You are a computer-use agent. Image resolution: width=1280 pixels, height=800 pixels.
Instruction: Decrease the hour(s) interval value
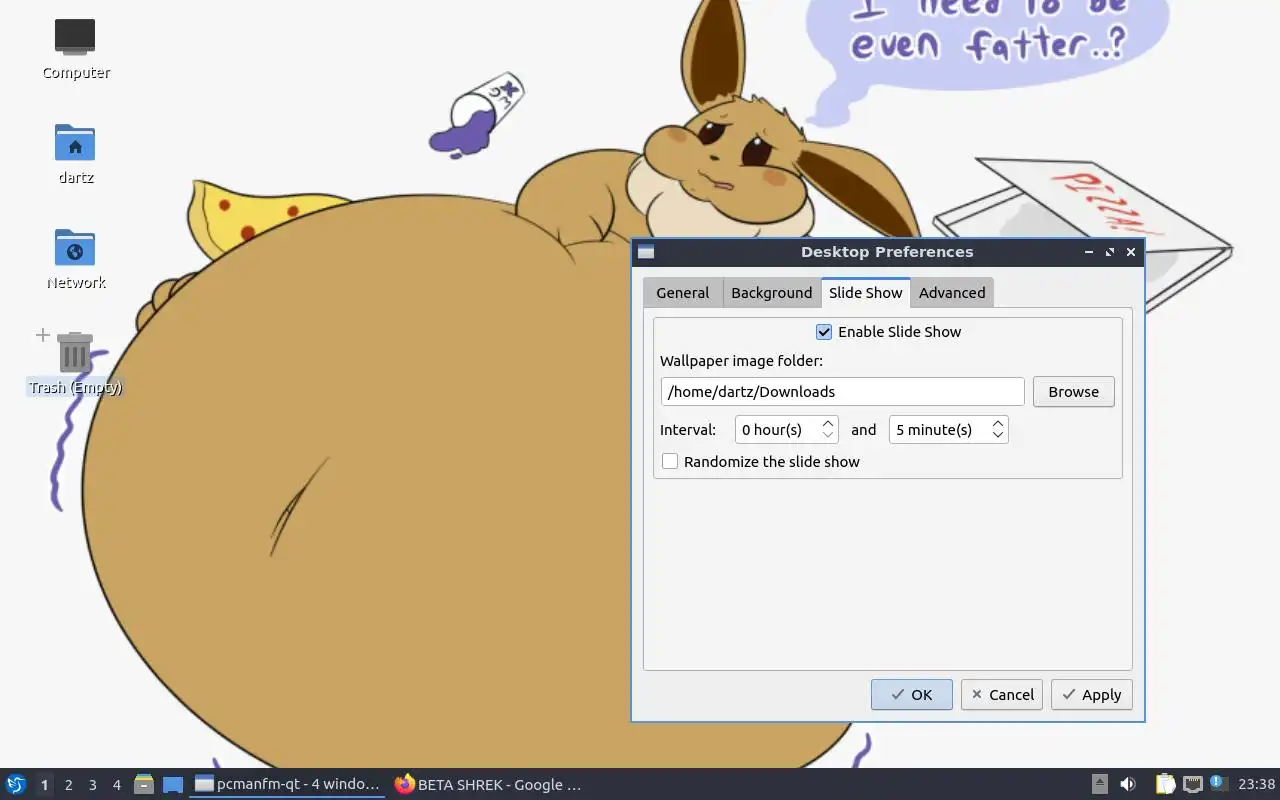[828, 435]
